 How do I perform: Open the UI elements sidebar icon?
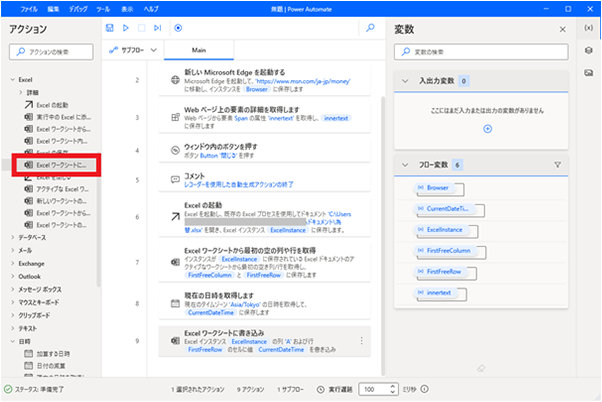pos(589,50)
